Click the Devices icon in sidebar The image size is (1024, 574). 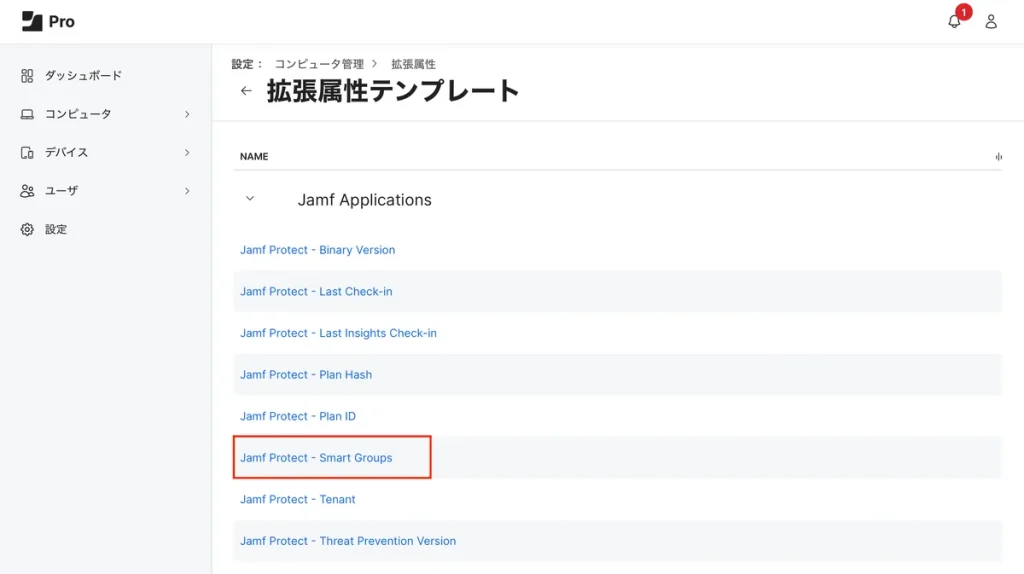point(27,152)
